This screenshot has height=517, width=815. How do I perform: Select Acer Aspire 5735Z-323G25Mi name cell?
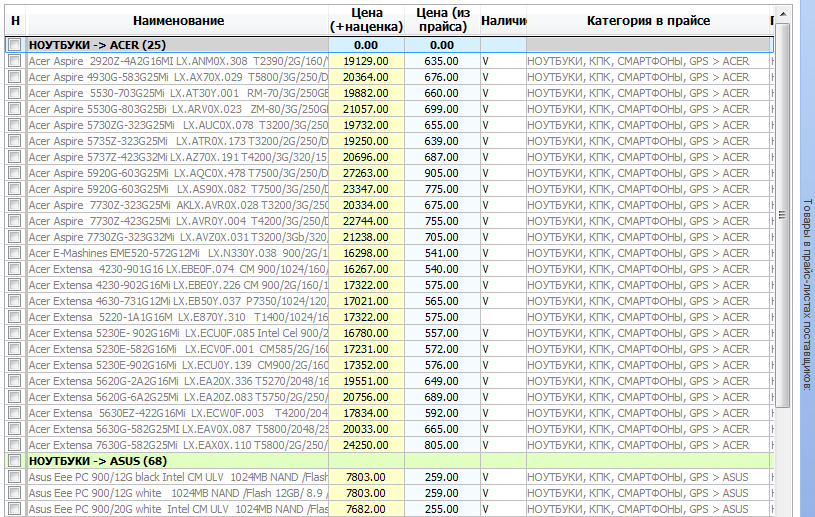pyautogui.click(x=178, y=141)
